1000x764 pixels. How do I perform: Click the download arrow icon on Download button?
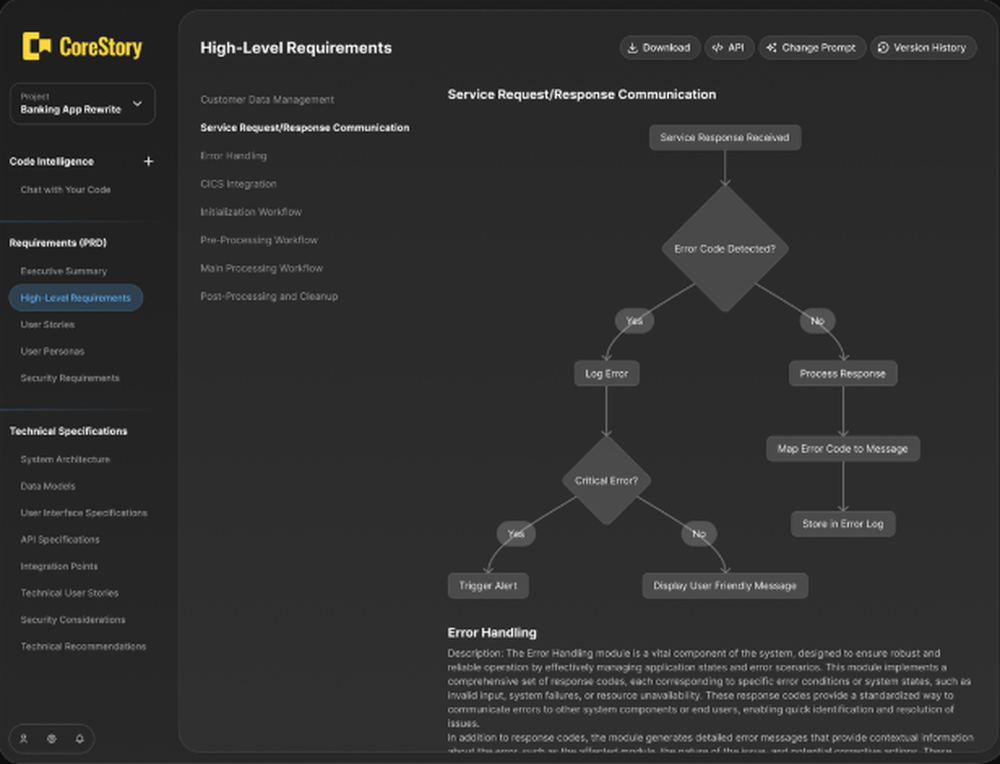click(x=633, y=47)
